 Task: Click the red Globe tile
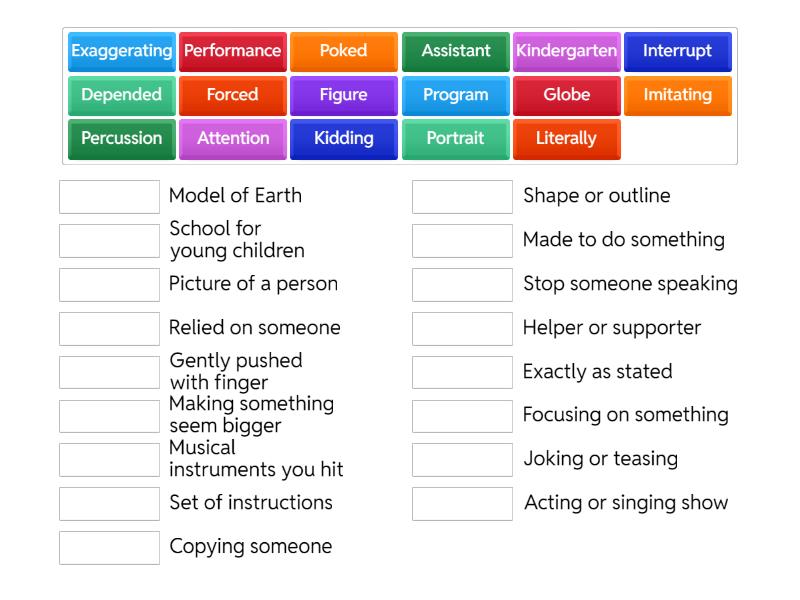(567, 95)
